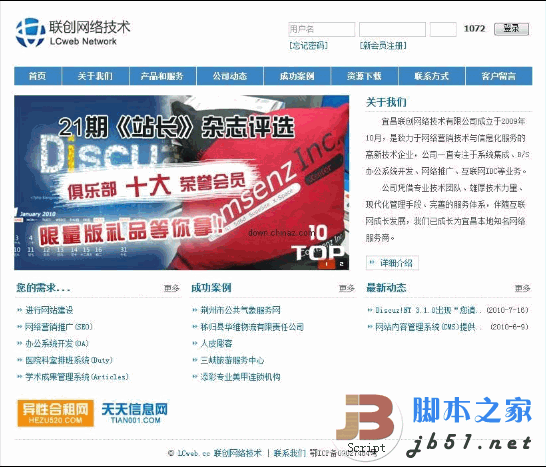
Task: Open 更多 beside 您的需求 heading
Action: pyautogui.click(x=172, y=288)
